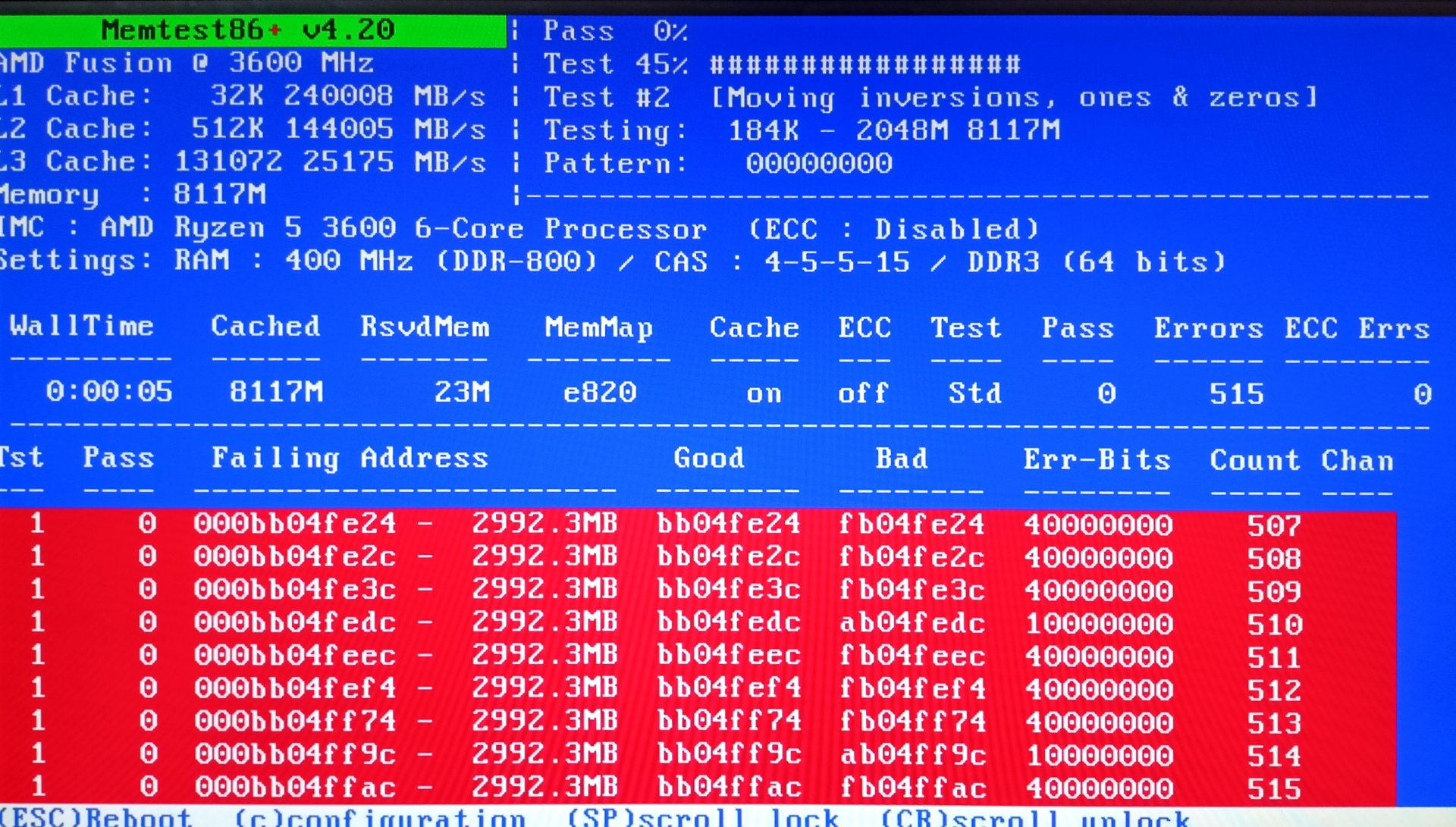Image resolution: width=1456 pixels, height=827 pixels.
Task: Select failing address 000bb04ff9c
Action: [x=294, y=753]
